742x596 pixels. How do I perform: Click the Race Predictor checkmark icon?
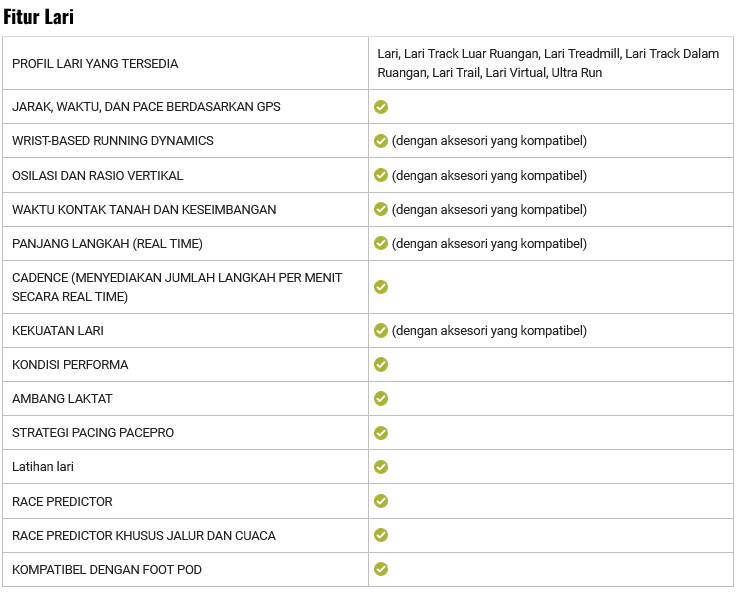[381, 501]
